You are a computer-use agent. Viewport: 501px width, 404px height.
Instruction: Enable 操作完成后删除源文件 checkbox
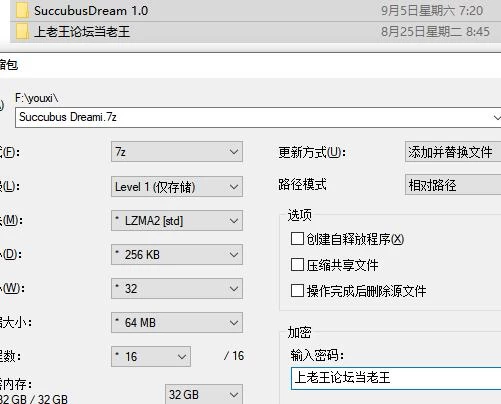[297, 291]
